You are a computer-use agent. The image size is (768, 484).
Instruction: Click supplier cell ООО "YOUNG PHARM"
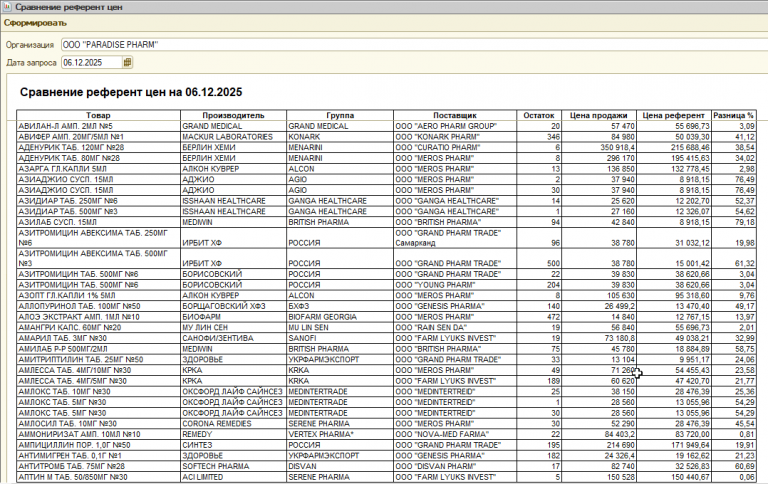[x=455, y=285]
